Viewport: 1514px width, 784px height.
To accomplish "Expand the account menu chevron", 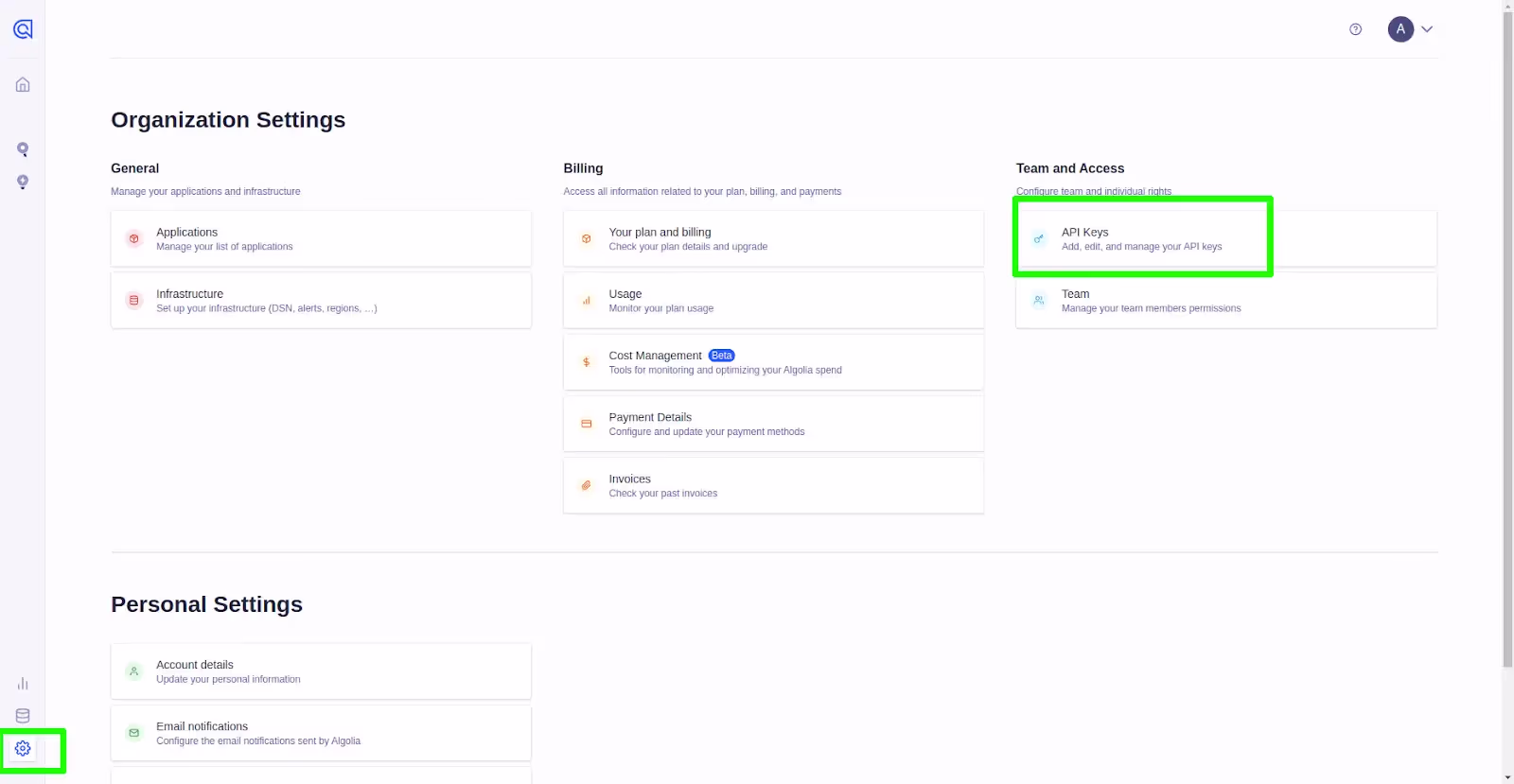I will (1427, 29).
